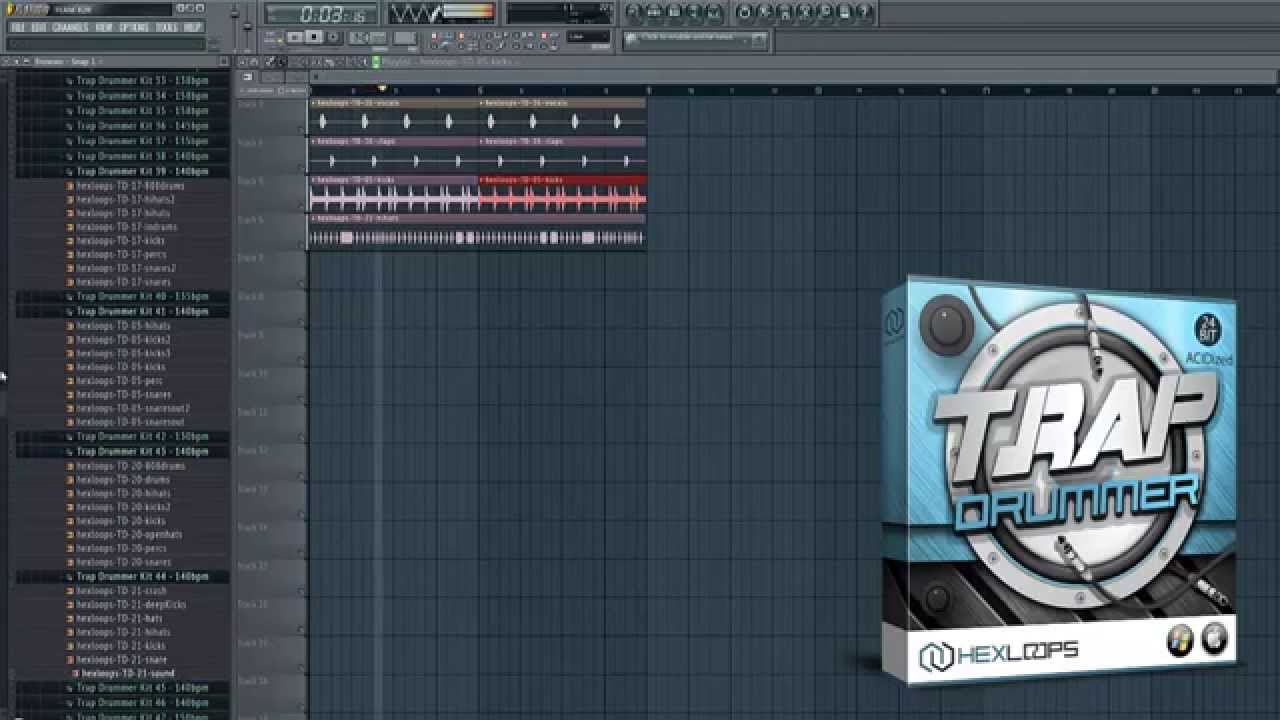Select the first hexloops-TD-36-vocals clip
The height and width of the screenshot is (720, 1280).
click(393, 117)
